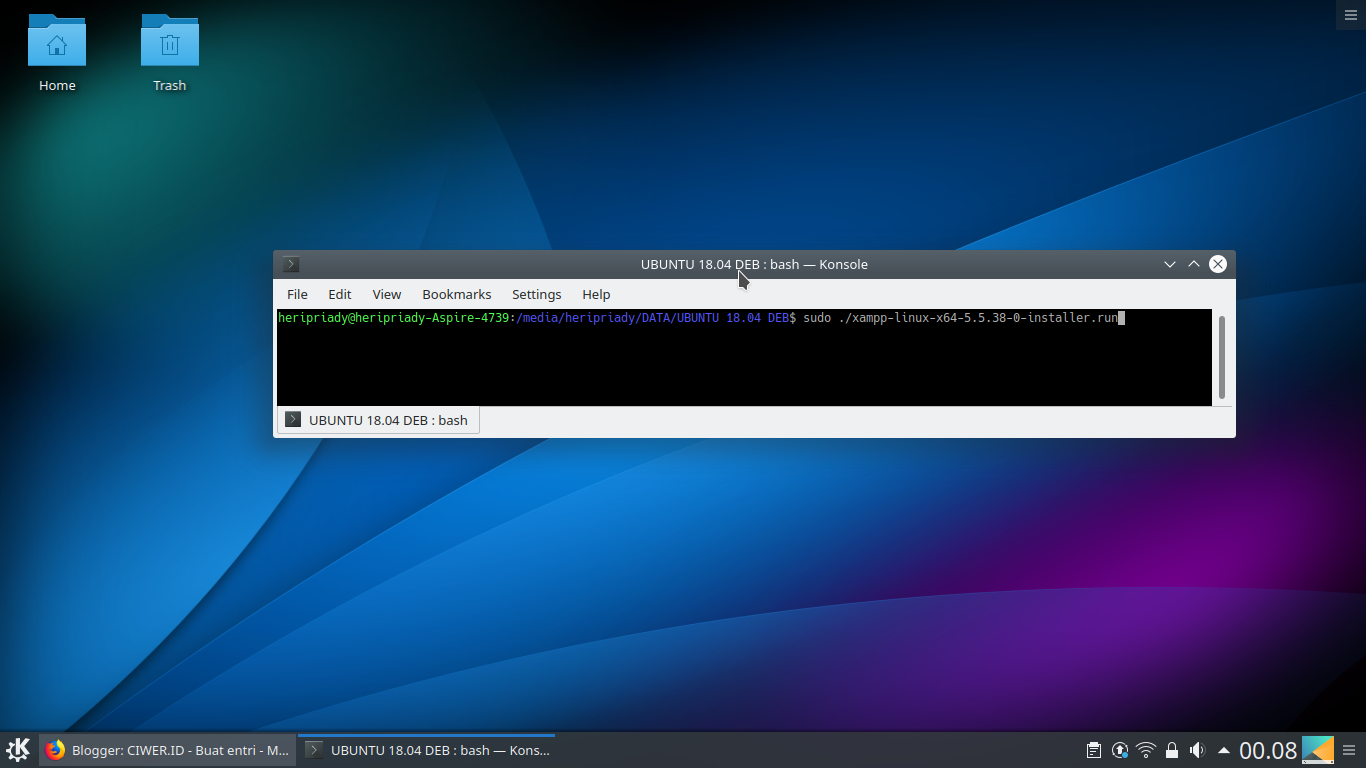Click the sudo xampp installer command text
The image size is (1366, 768).
[x=960, y=318]
